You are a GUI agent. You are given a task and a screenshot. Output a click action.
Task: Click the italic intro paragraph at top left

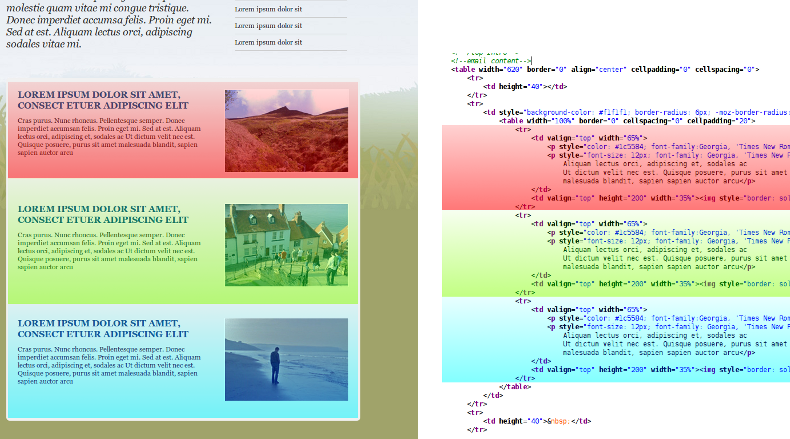[110, 26]
